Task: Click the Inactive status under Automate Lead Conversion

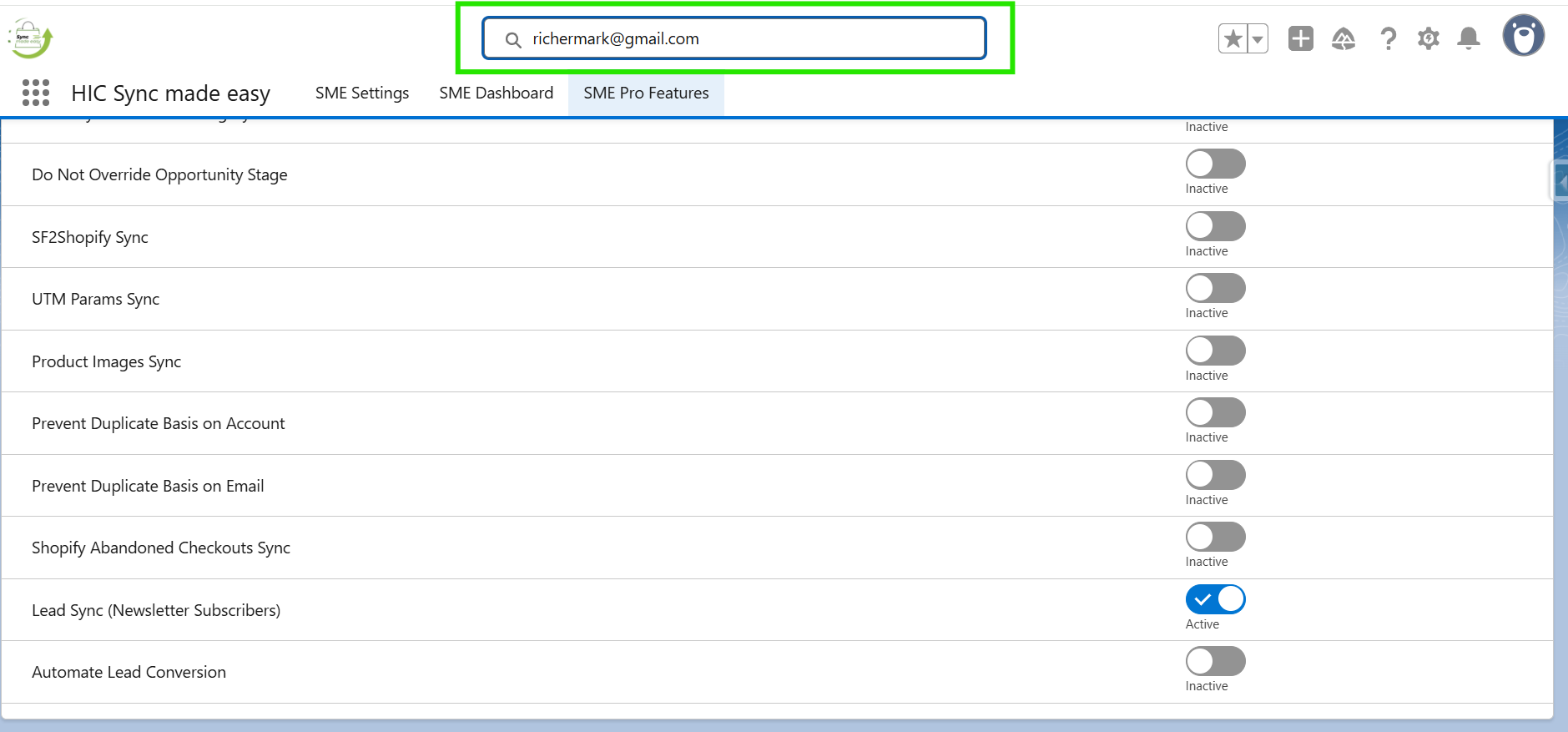Action: tap(1207, 686)
